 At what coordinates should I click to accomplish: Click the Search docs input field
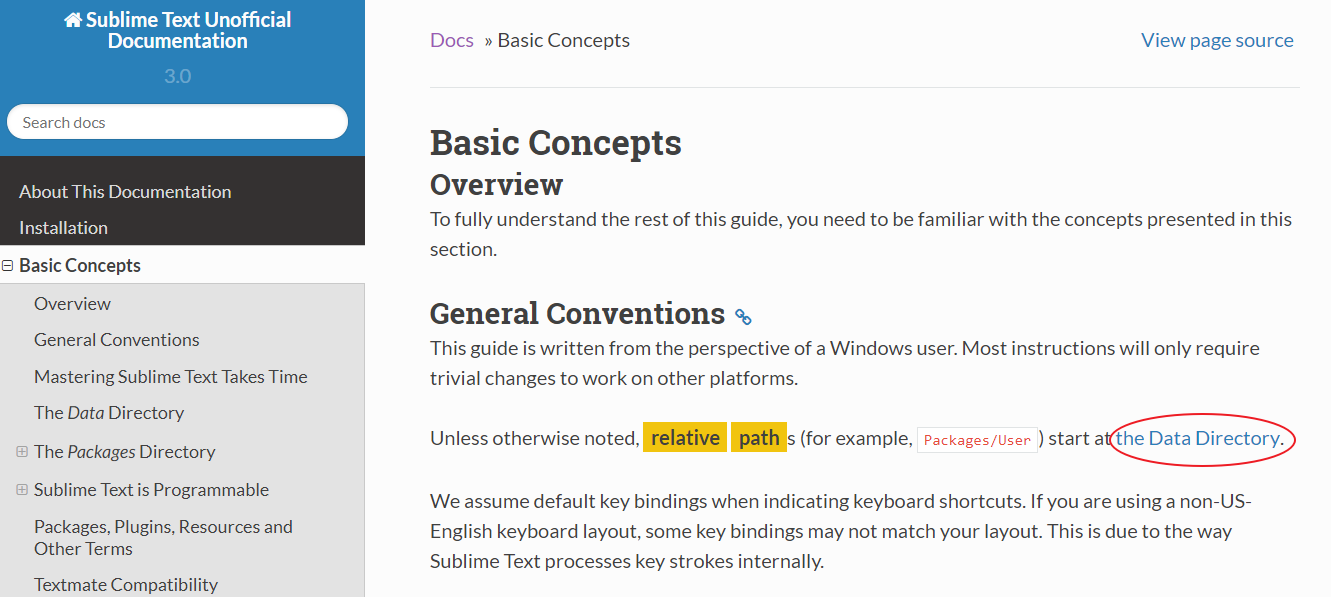(x=177, y=122)
